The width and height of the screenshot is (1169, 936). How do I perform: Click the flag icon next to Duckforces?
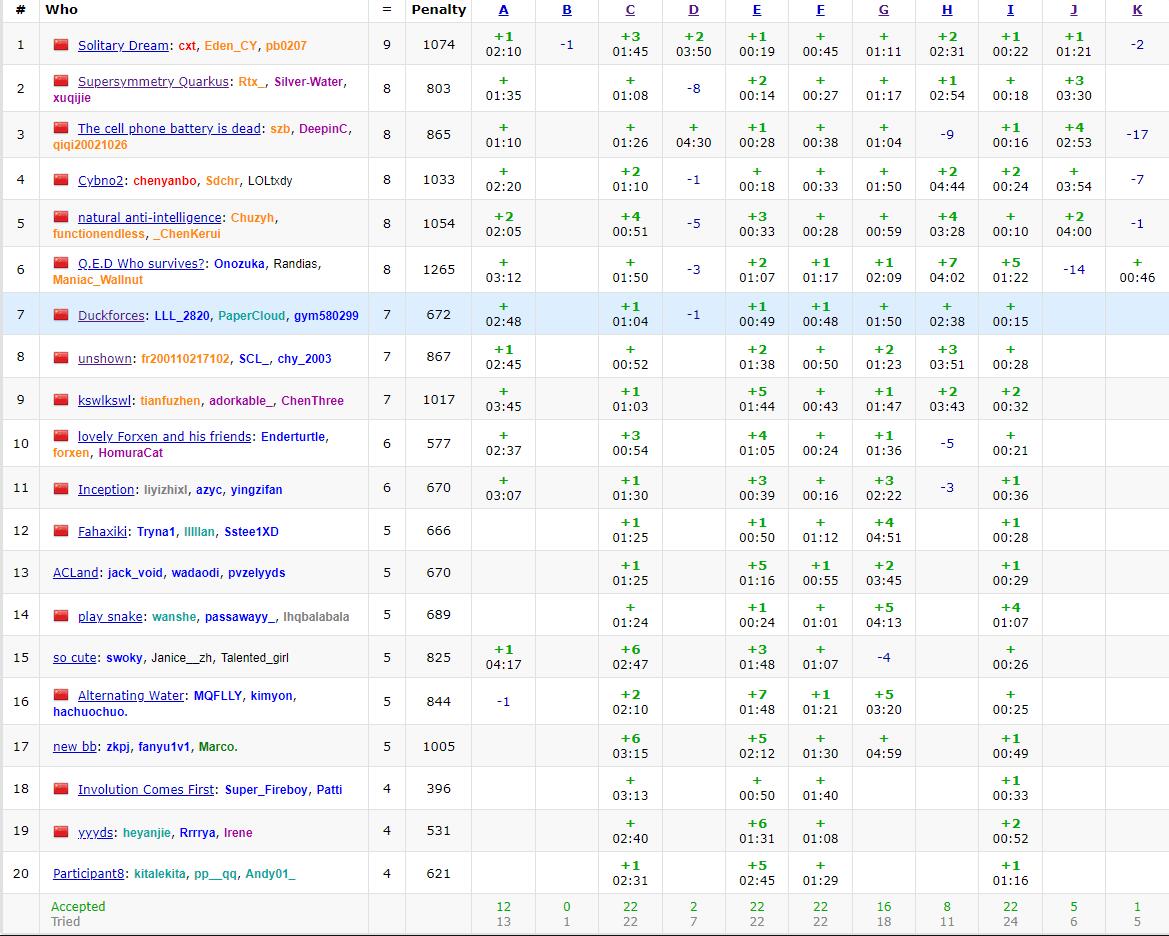click(61, 315)
